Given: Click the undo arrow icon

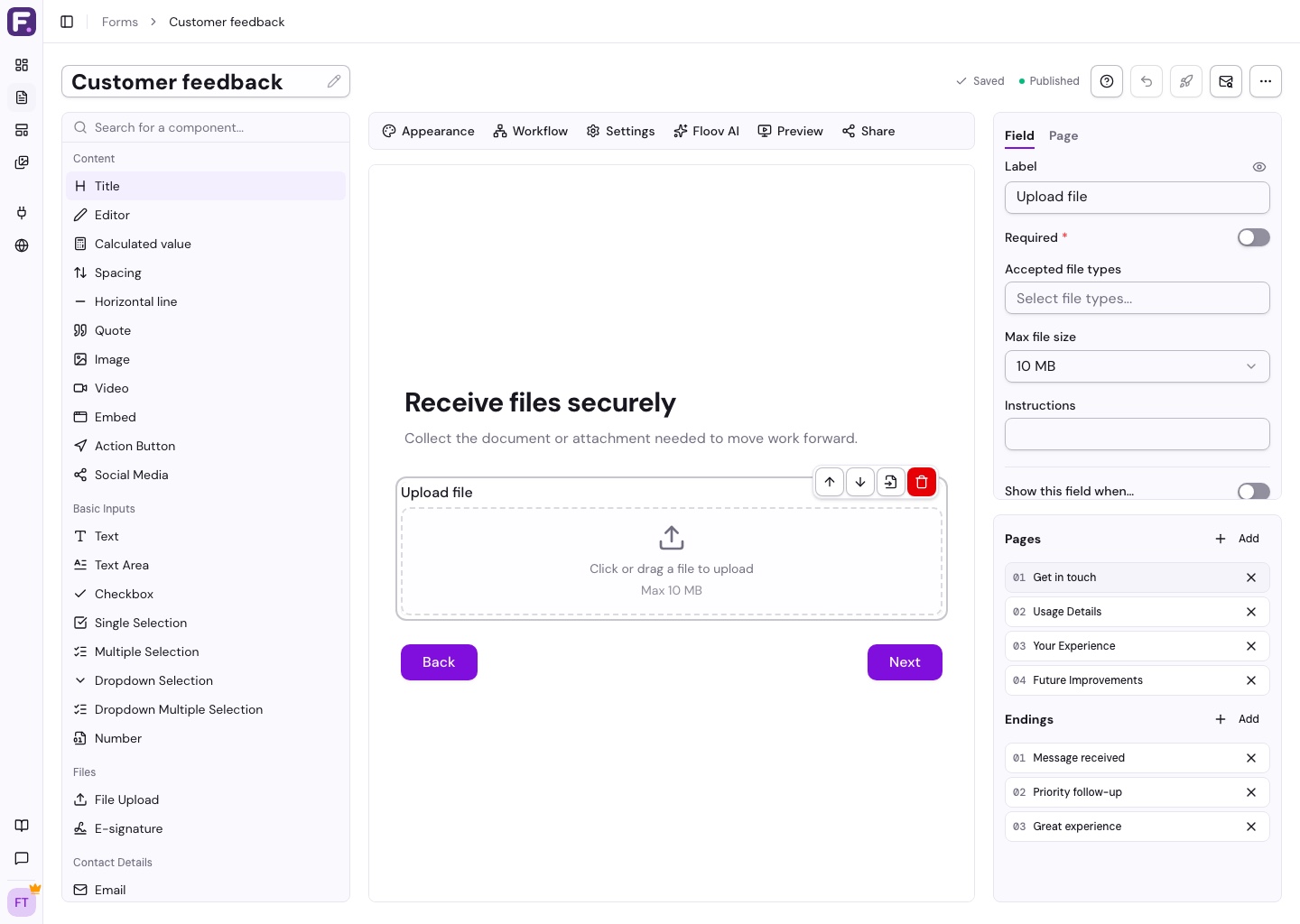Looking at the screenshot, I should (1147, 81).
